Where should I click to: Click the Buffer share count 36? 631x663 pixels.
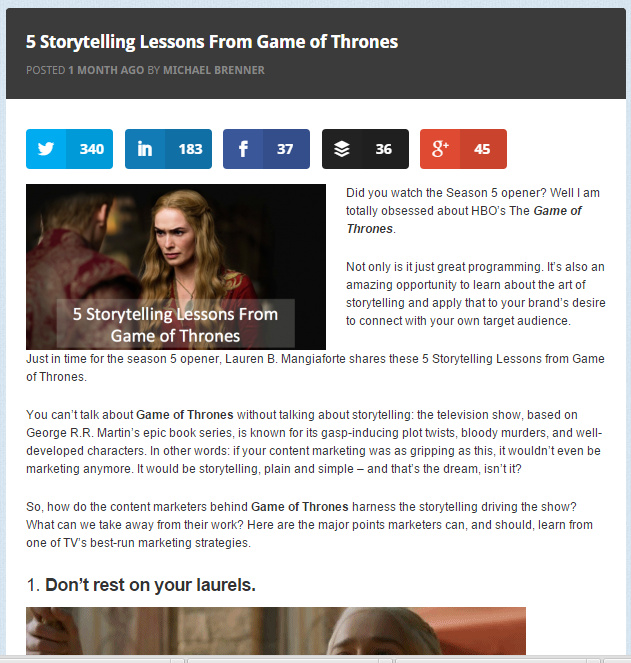point(384,149)
